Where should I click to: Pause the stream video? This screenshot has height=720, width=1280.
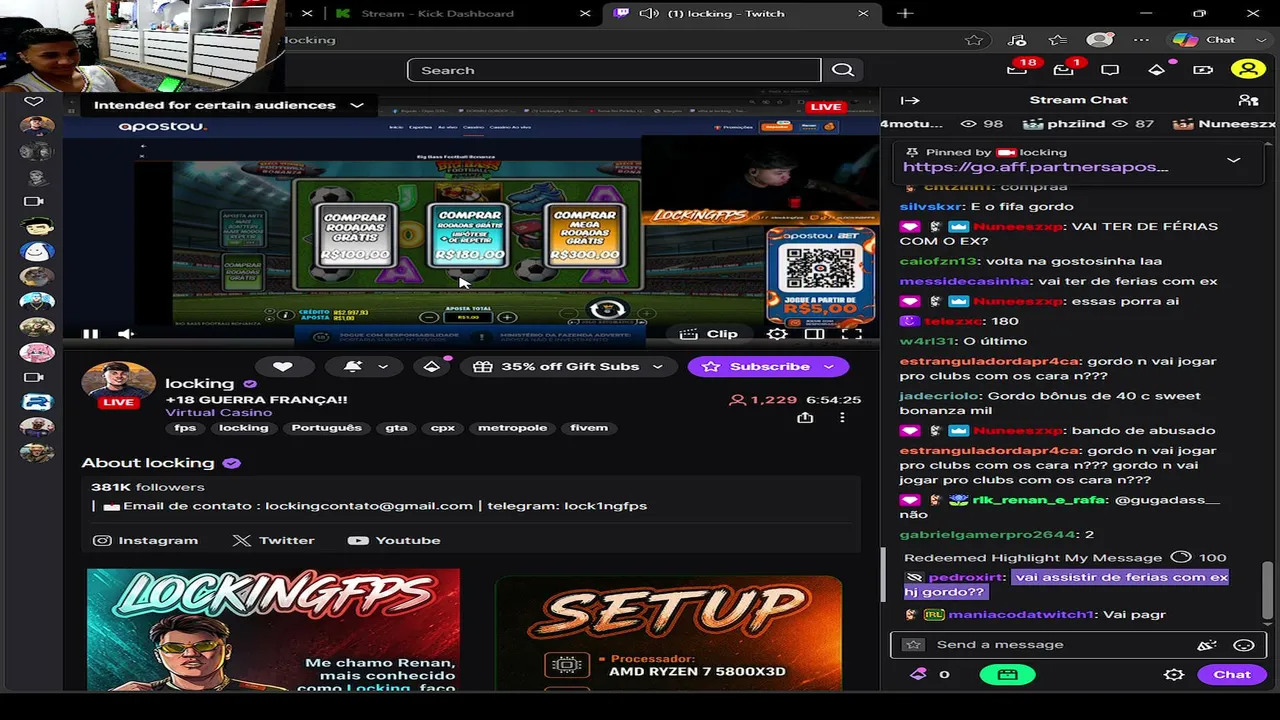pyautogui.click(x=90, y=334)
